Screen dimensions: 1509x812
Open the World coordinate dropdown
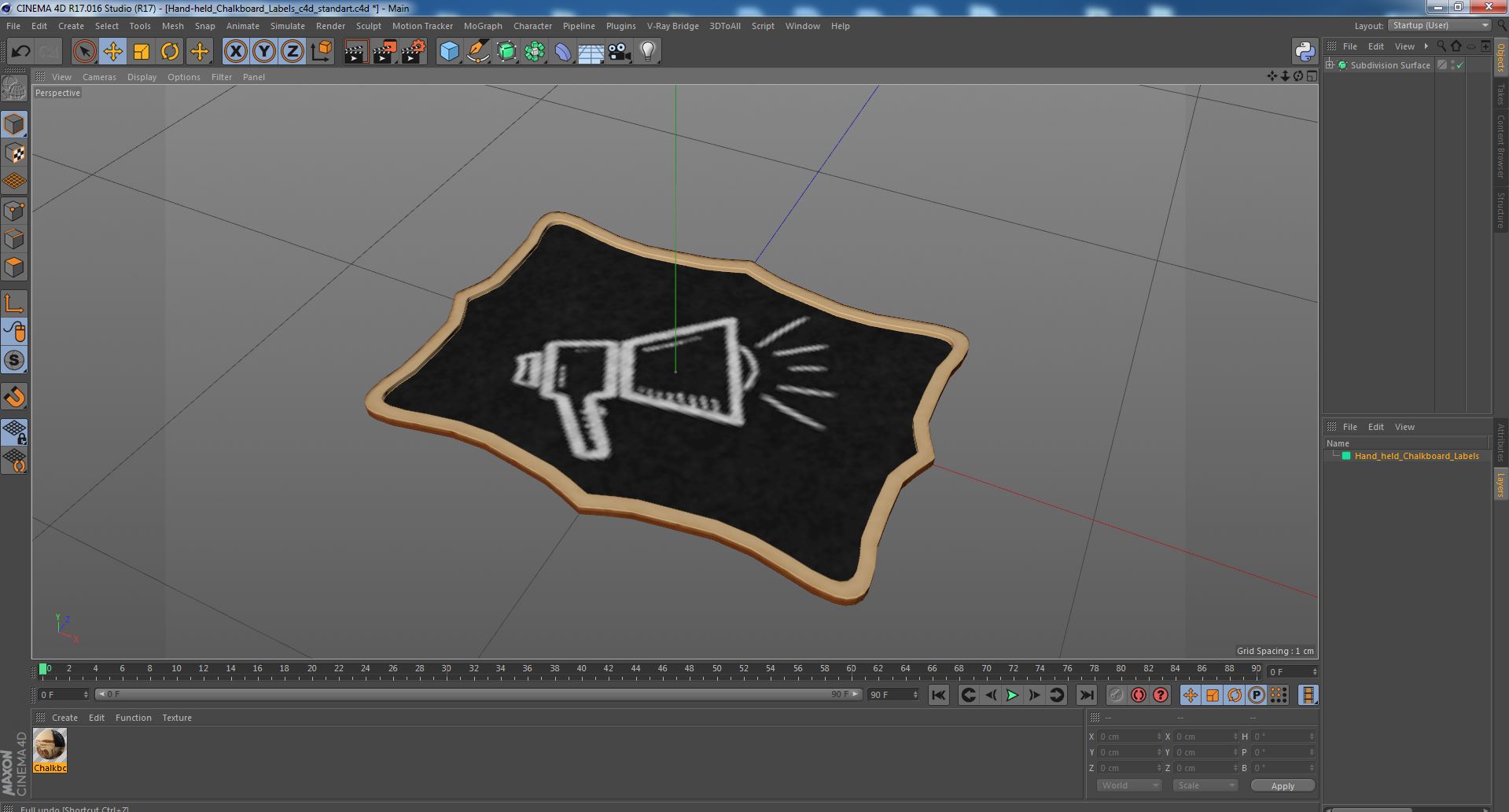coord(1129,785)
